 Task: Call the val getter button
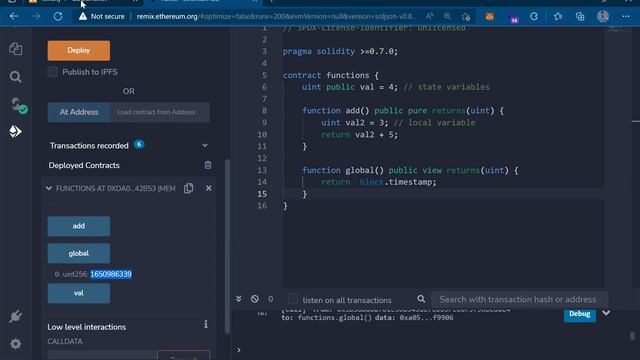coord(79,293)
